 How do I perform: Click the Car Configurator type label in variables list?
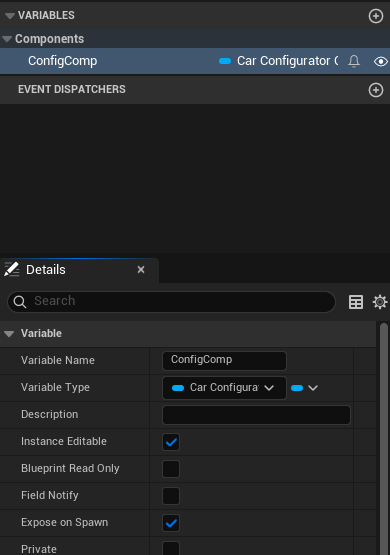point(287,61)
